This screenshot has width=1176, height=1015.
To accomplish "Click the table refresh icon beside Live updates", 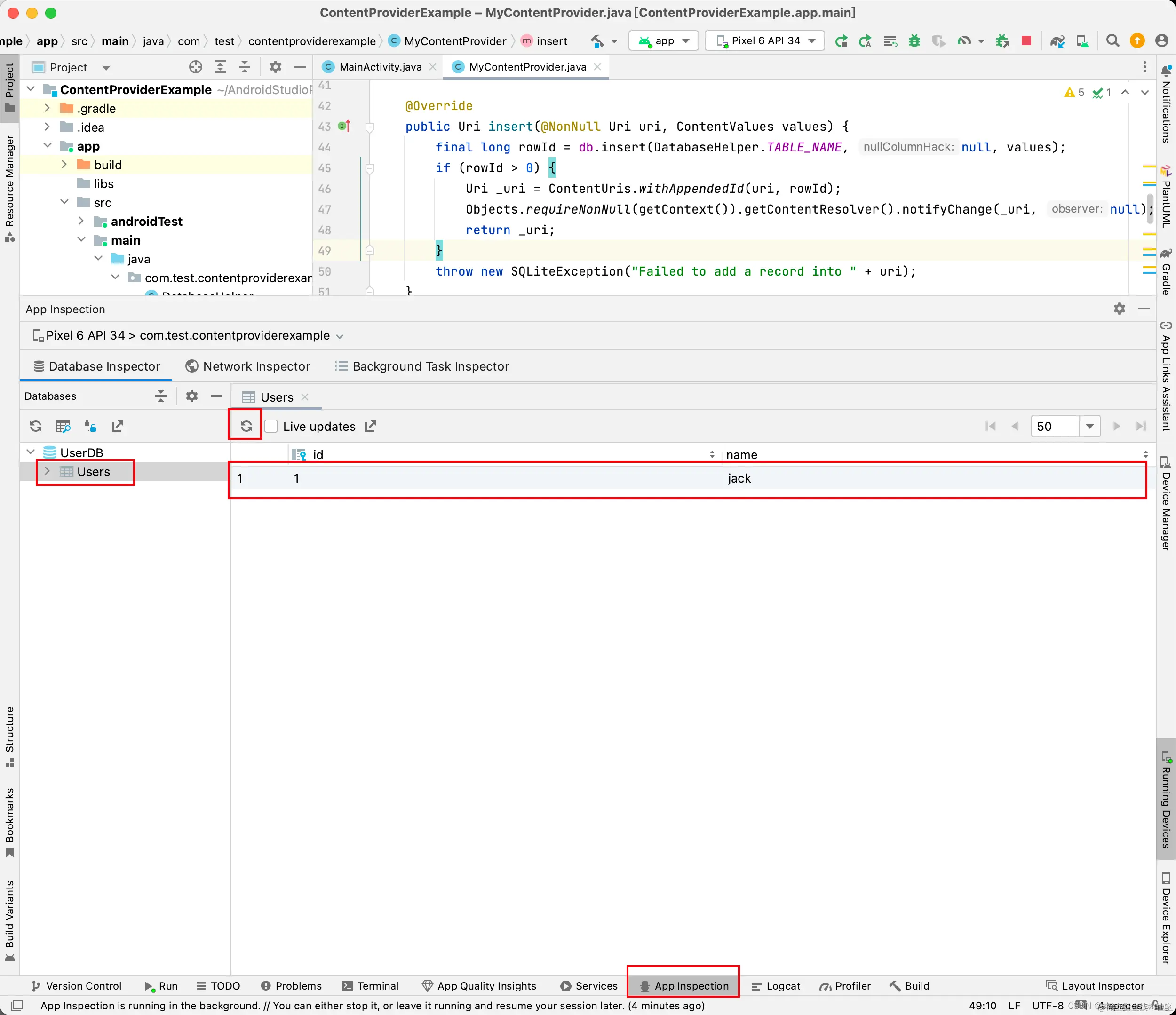I will (246, 426).
